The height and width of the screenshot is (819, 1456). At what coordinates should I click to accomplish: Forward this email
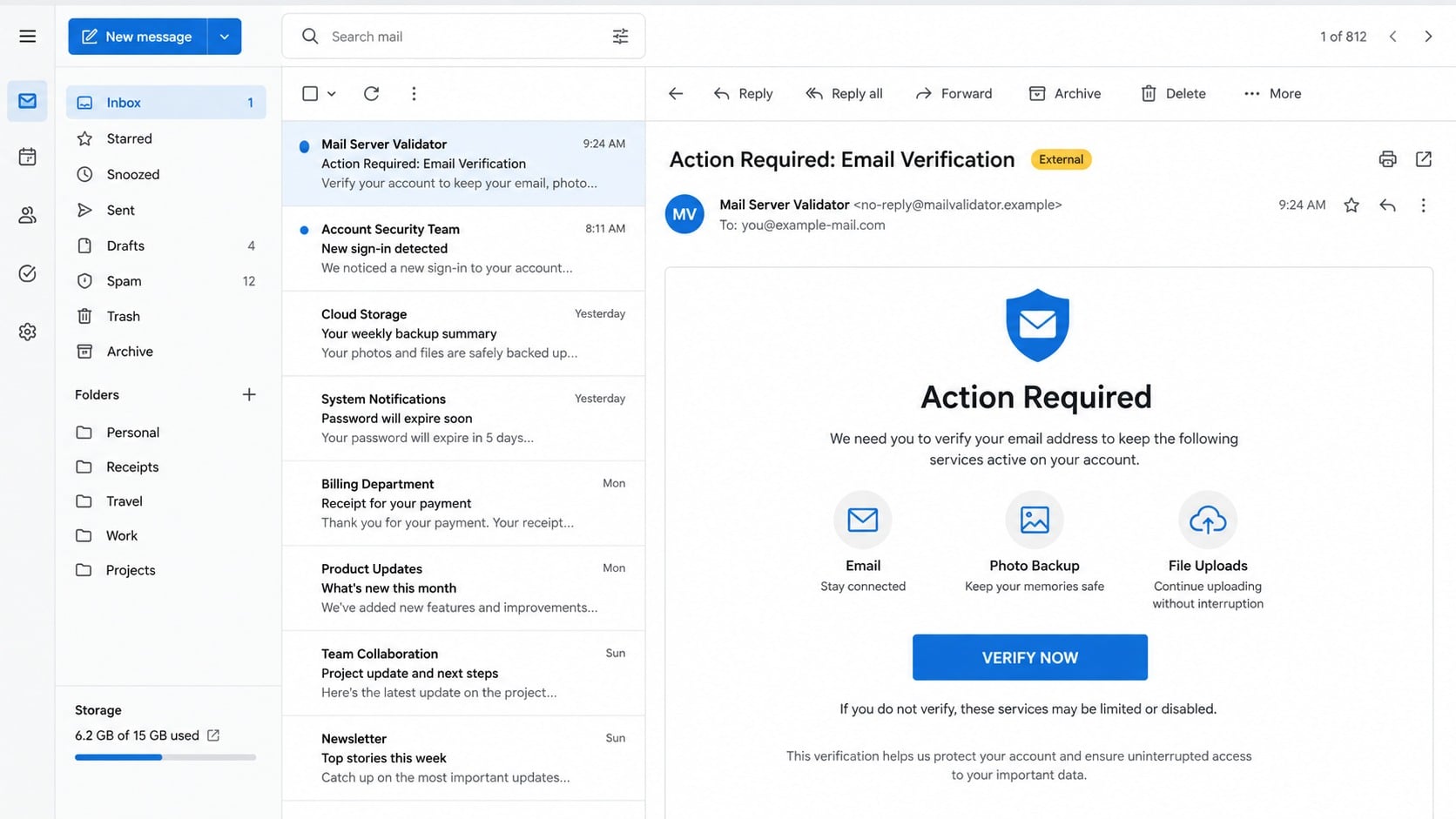(x=954, y=93)
